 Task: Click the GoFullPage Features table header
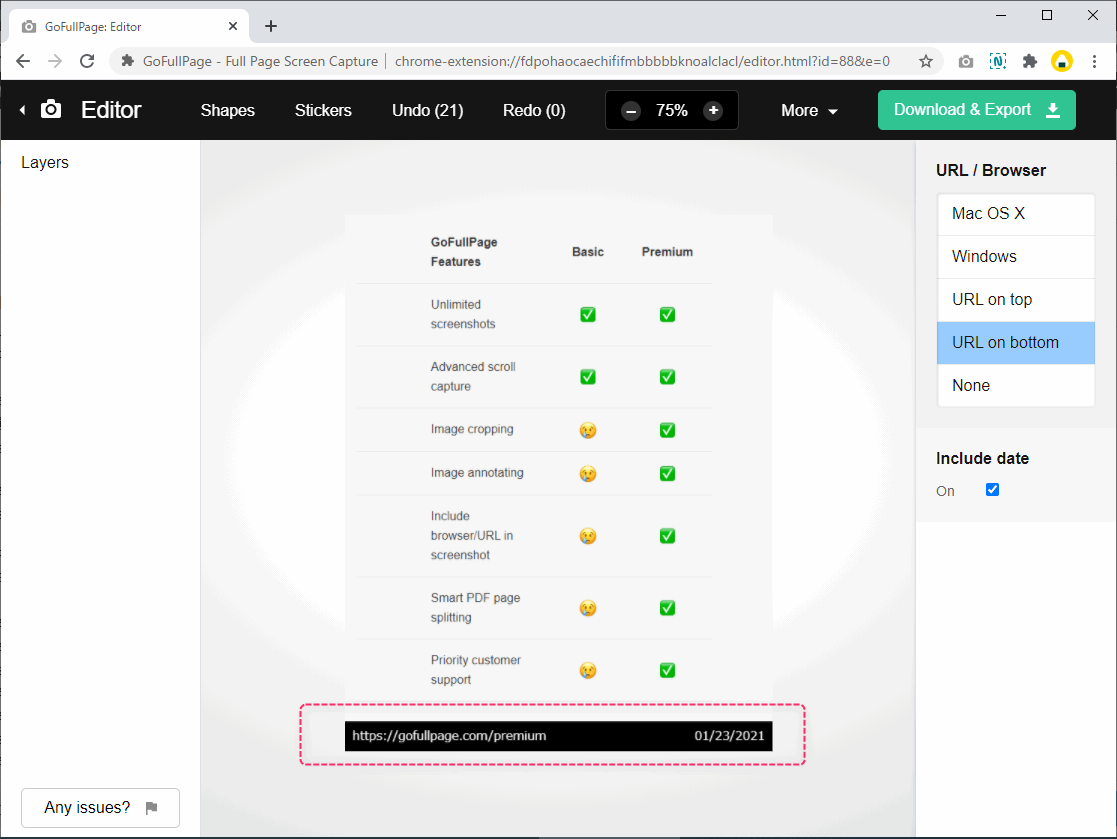click(464, 251)
